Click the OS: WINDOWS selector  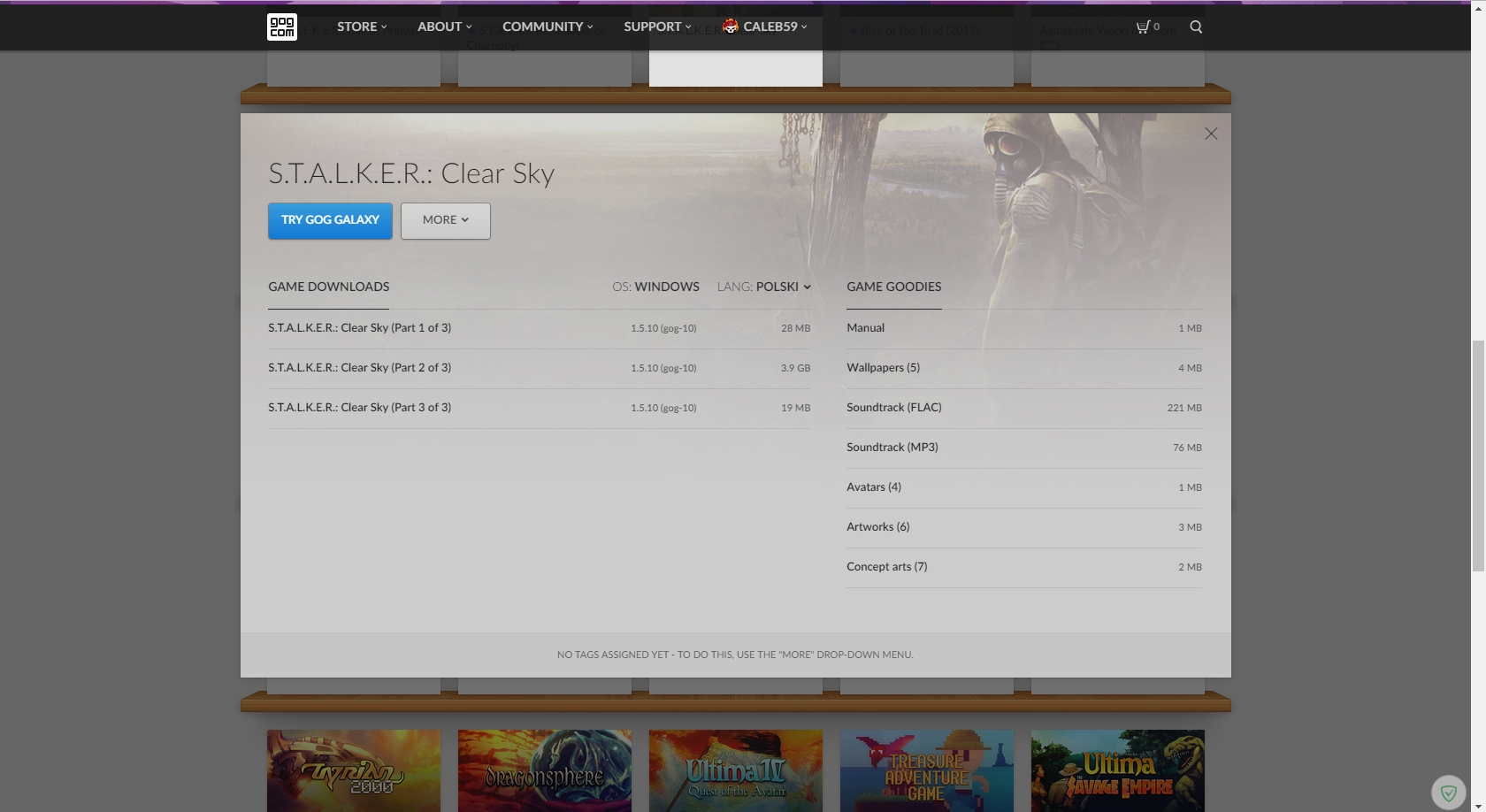click(x=655, y=287)
